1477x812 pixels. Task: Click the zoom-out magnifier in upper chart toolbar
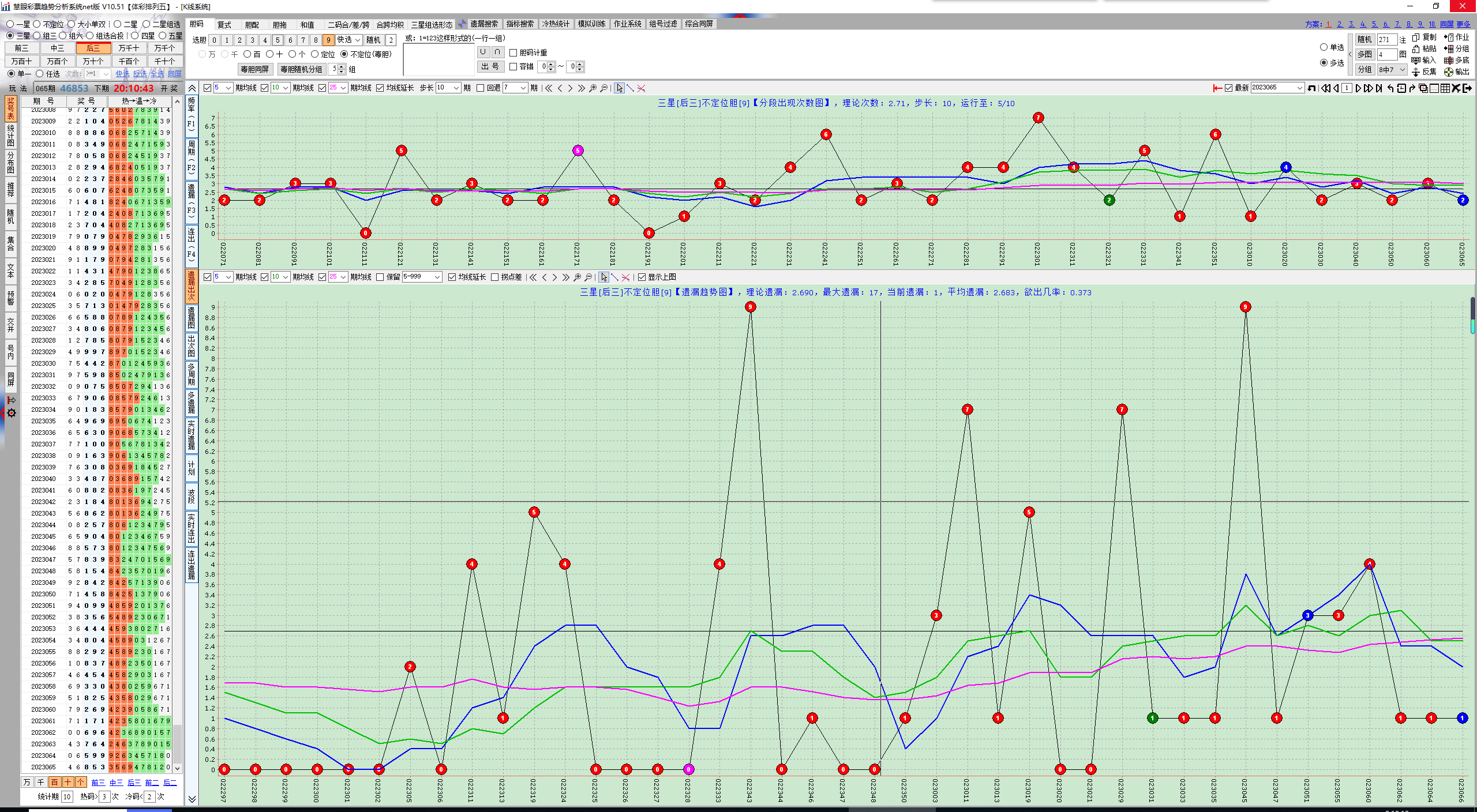603,88
